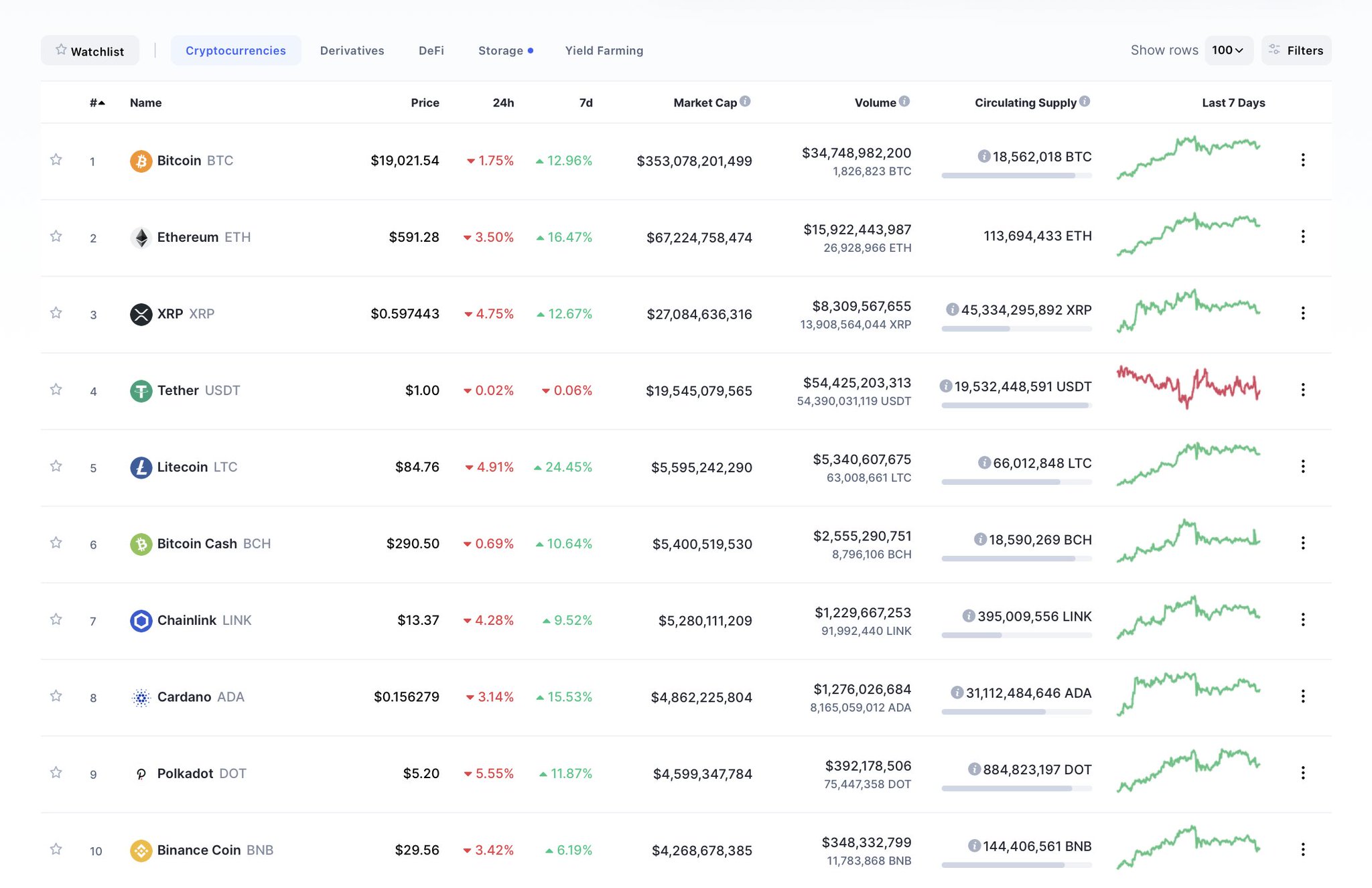Click the info icon beside XRP supply
The image size is (1372, 888).
(x=951, y=309)
